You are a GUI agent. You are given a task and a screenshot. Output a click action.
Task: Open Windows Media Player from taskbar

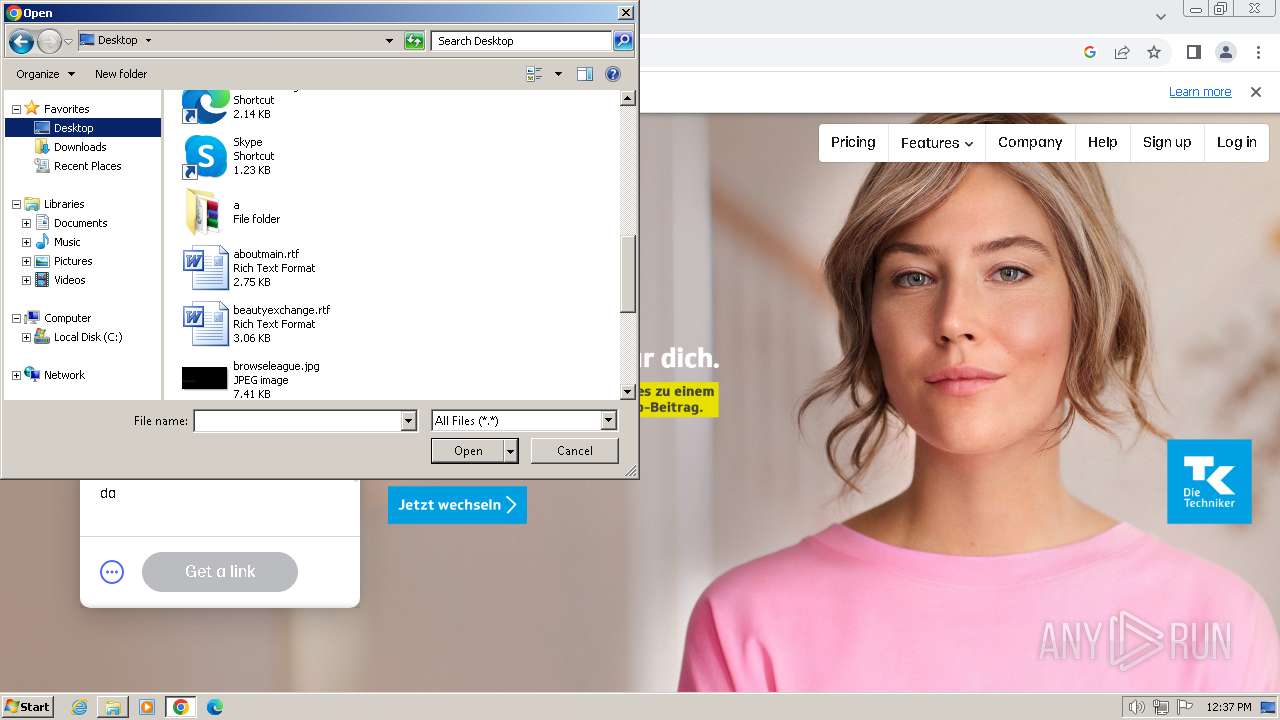tap(147, 707)
